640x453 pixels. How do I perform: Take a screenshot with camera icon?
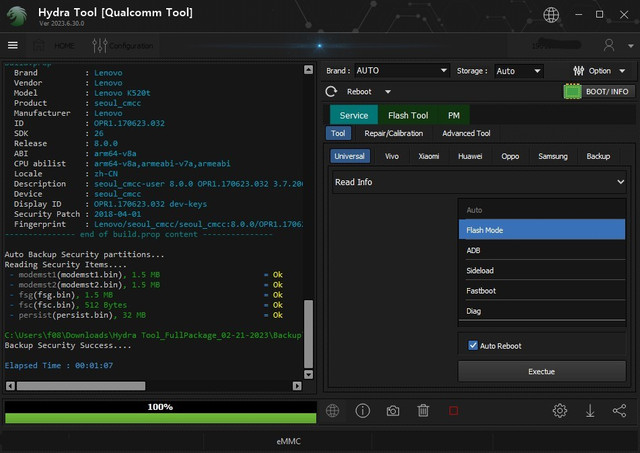point(393,411)
